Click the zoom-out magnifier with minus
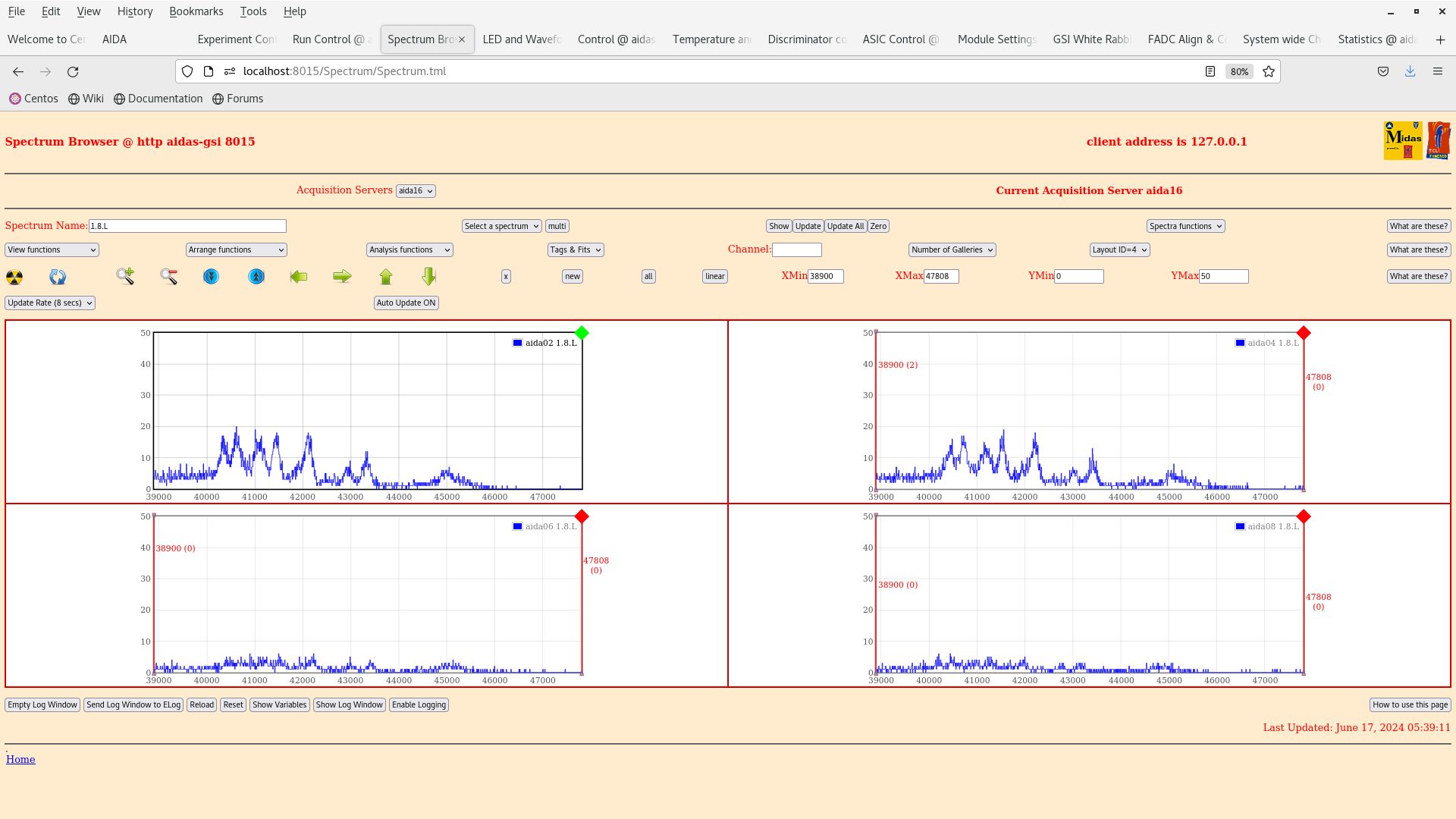1456x819 pixels. click(x=168, y=277)
